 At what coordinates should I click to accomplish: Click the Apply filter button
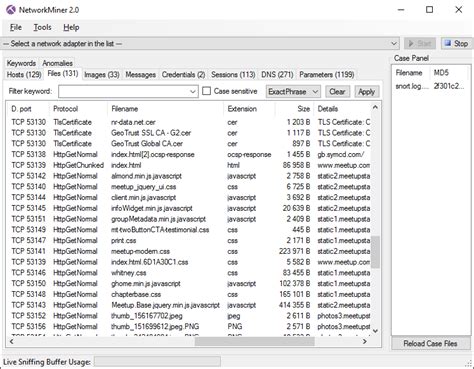point(367,92)
